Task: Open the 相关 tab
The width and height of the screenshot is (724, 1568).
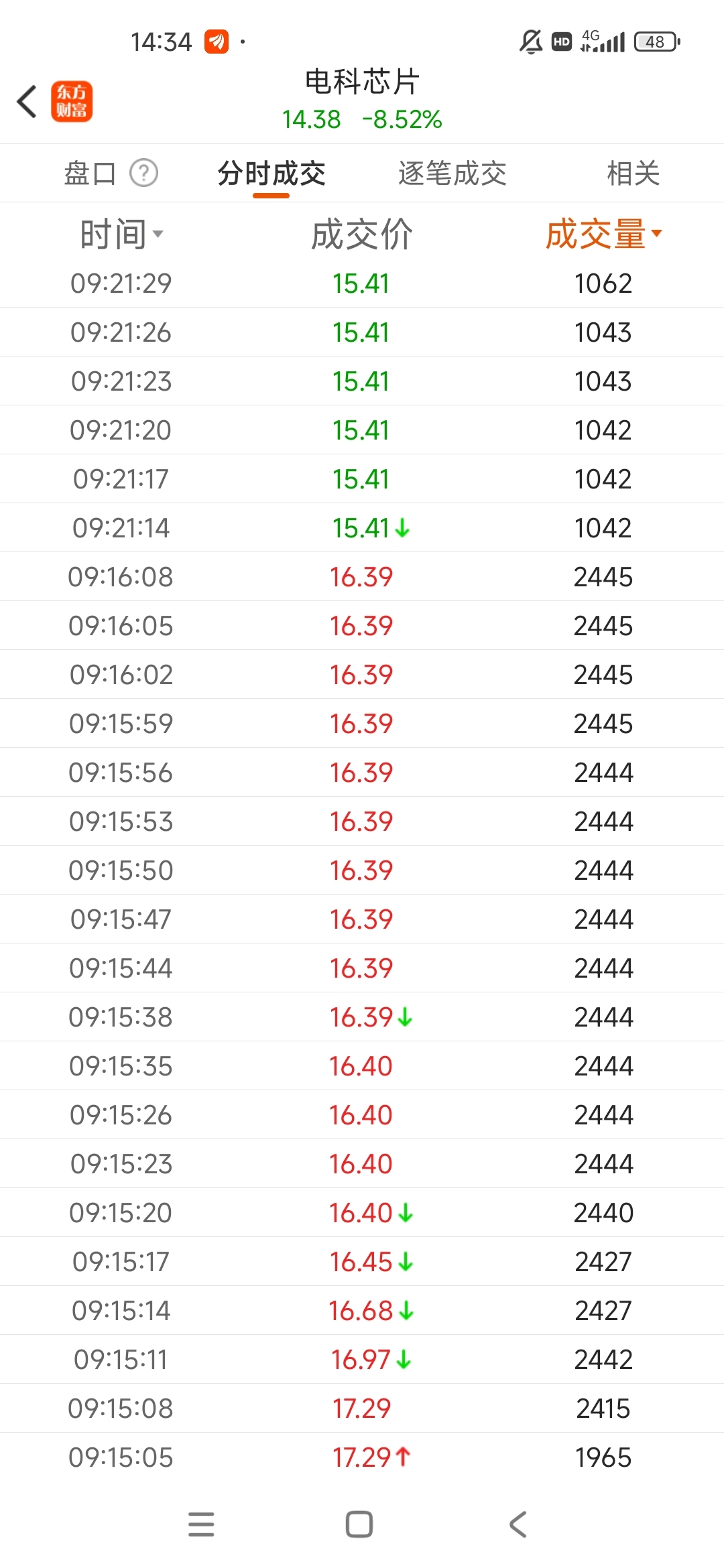Action: coord(633,174)
